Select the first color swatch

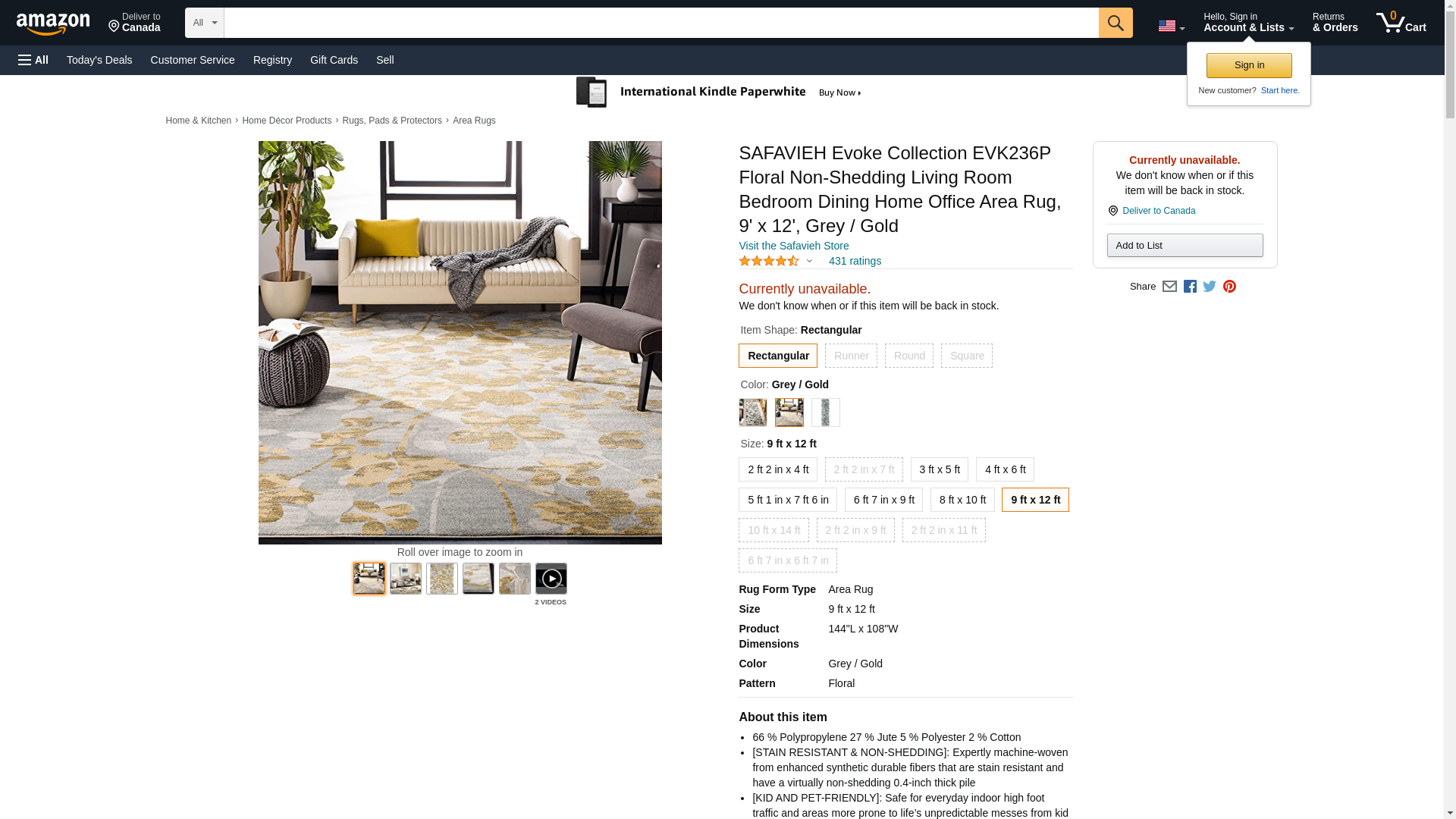[x=753, y=413]
